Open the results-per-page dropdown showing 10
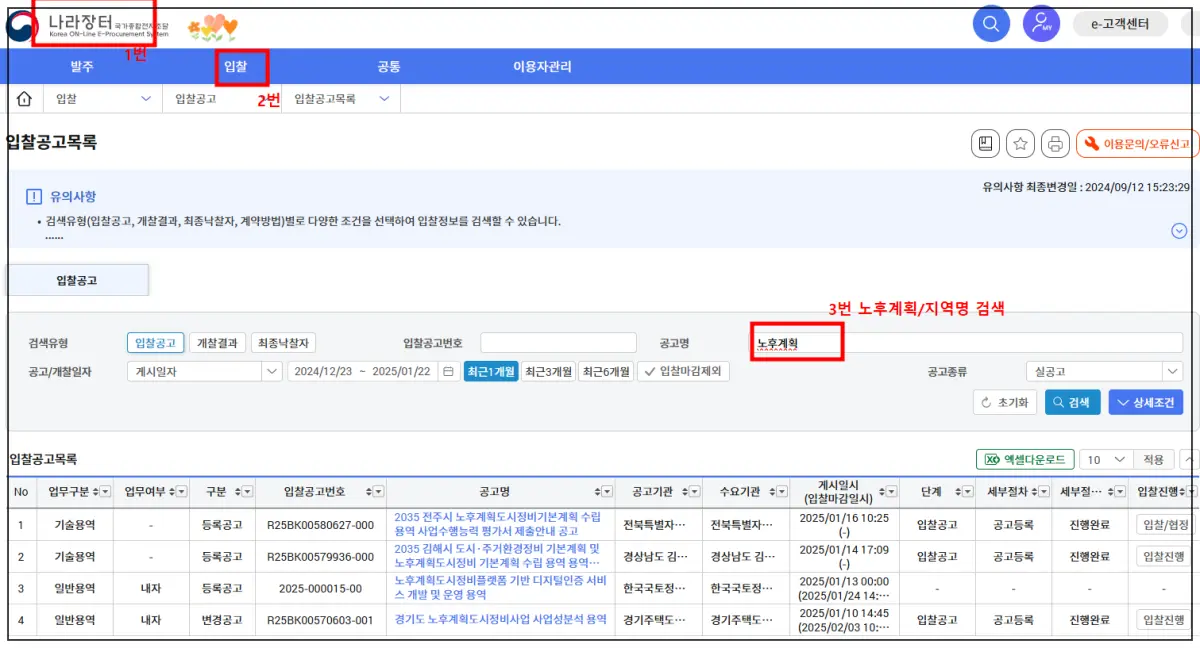 (1104, 459)
